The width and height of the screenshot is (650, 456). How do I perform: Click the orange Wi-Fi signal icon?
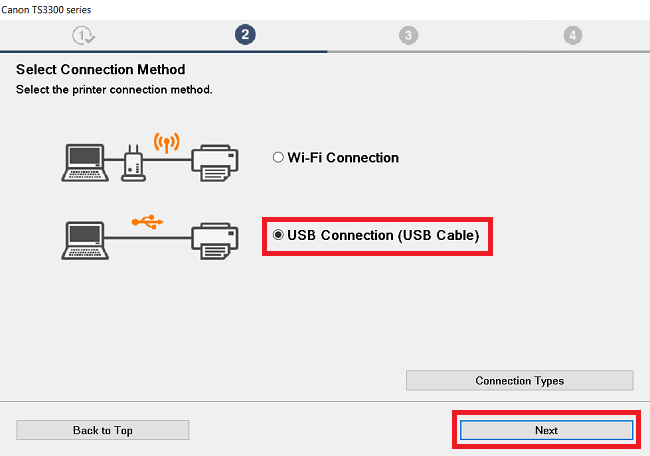click(x=167, y=142)
